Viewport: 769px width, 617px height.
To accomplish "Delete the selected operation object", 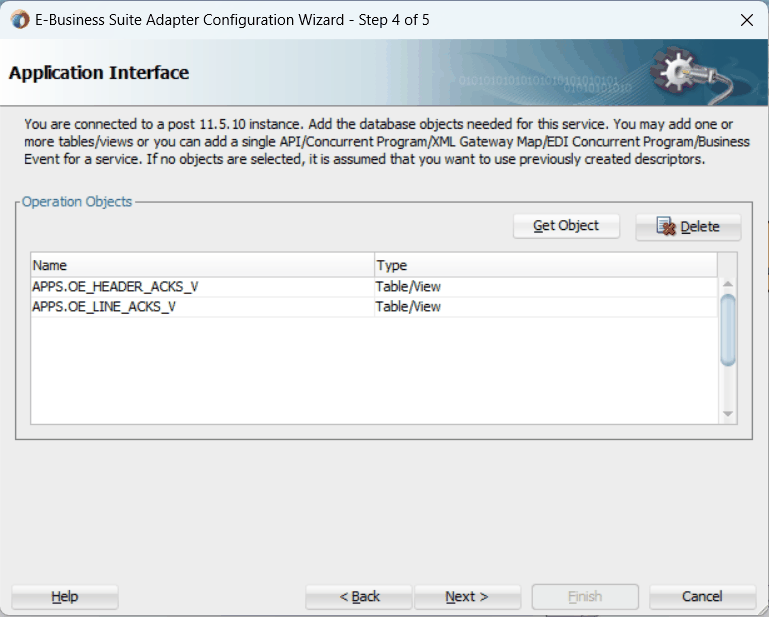I will (688, 227).
